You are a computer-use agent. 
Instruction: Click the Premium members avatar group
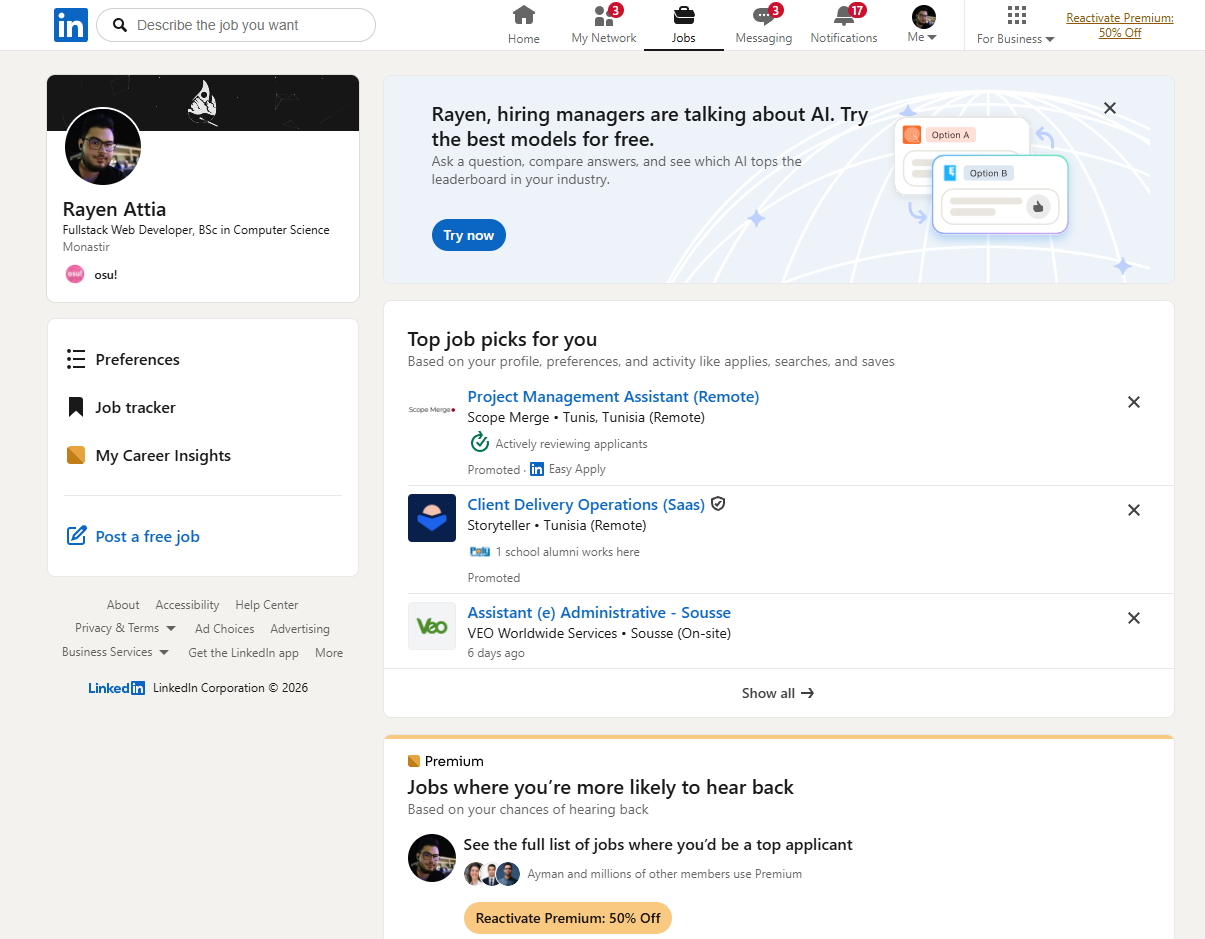point(492,874)
